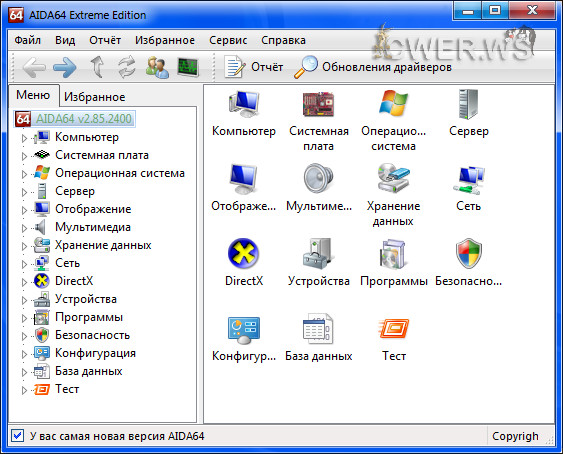The height and width of the screenshot is (454, 563).
Task: Open the Мультимедиа speaker icon in right pane
Action: (x=319, y=179)
